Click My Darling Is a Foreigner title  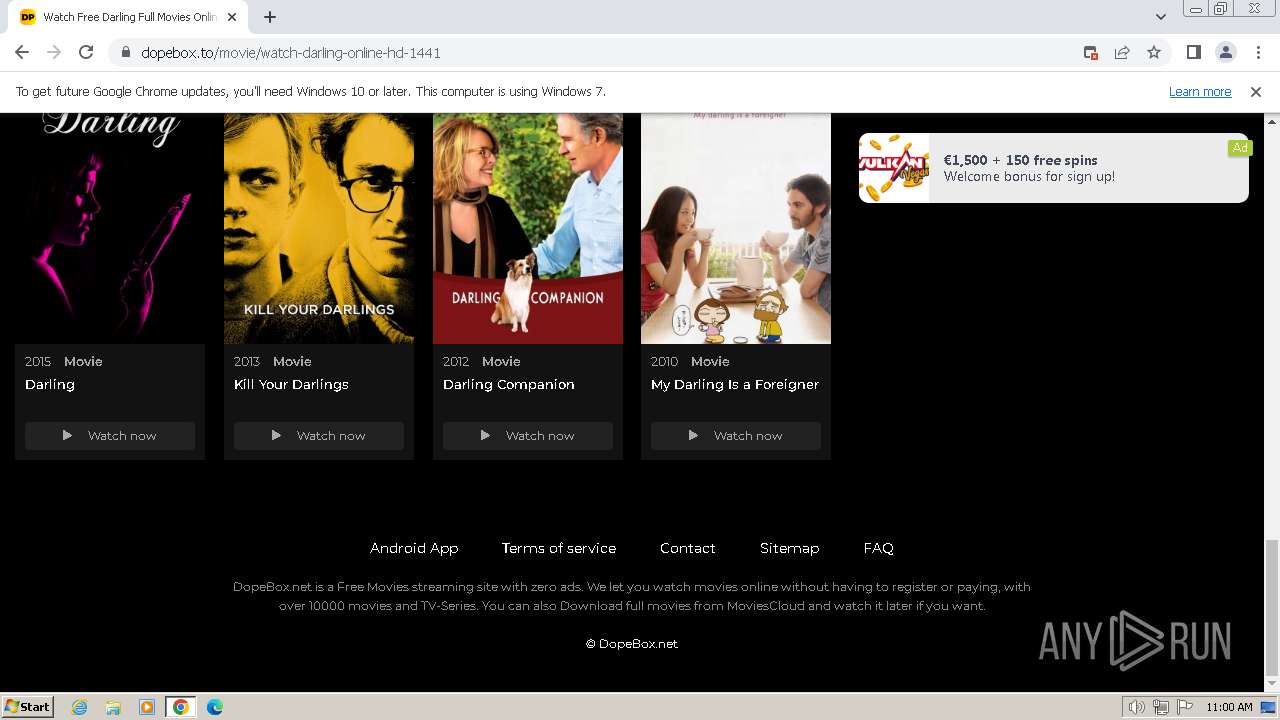point(735,385)
